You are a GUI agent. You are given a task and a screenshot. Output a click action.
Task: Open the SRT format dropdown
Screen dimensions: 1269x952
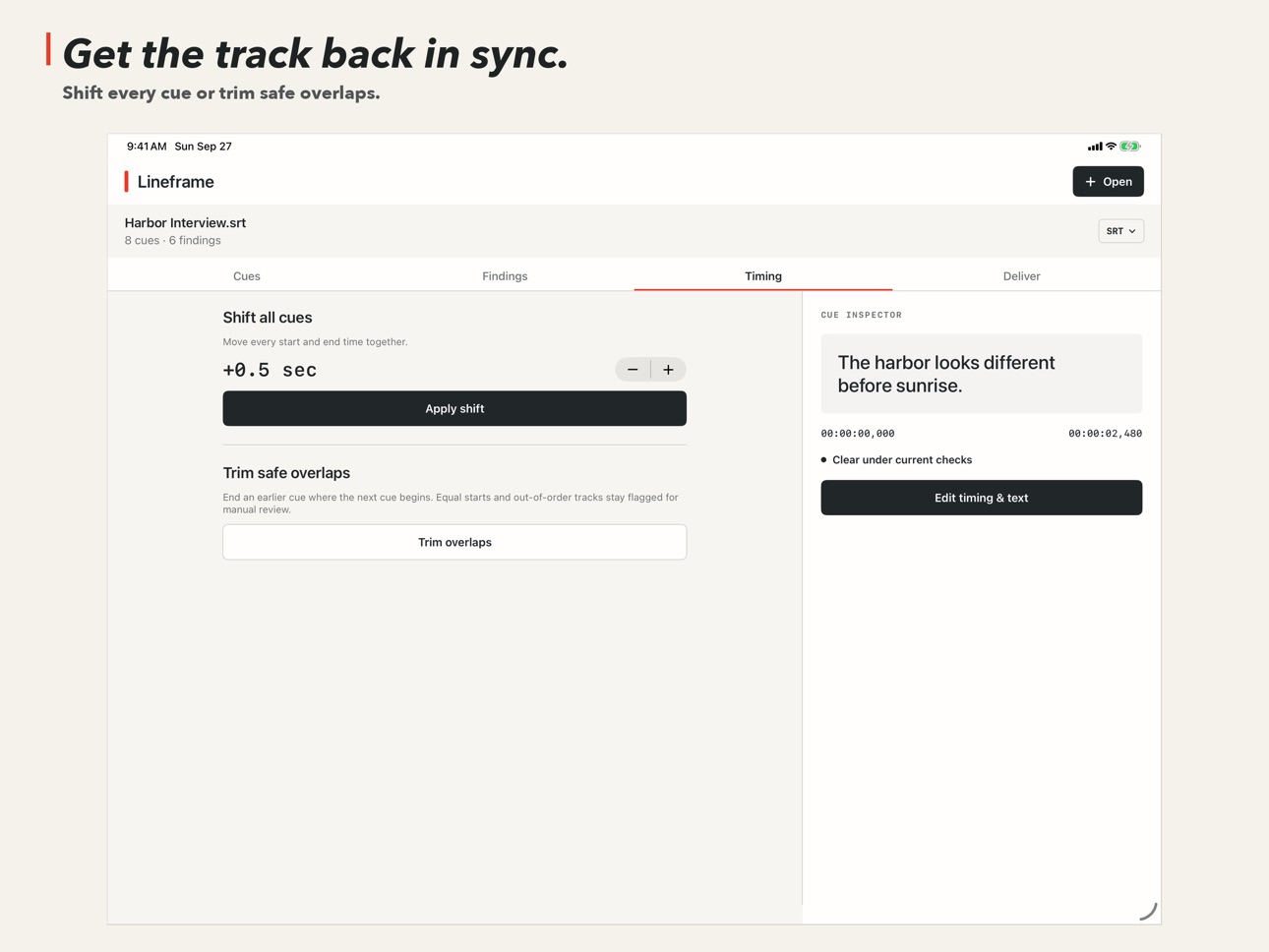click(x=1120, y=231)
